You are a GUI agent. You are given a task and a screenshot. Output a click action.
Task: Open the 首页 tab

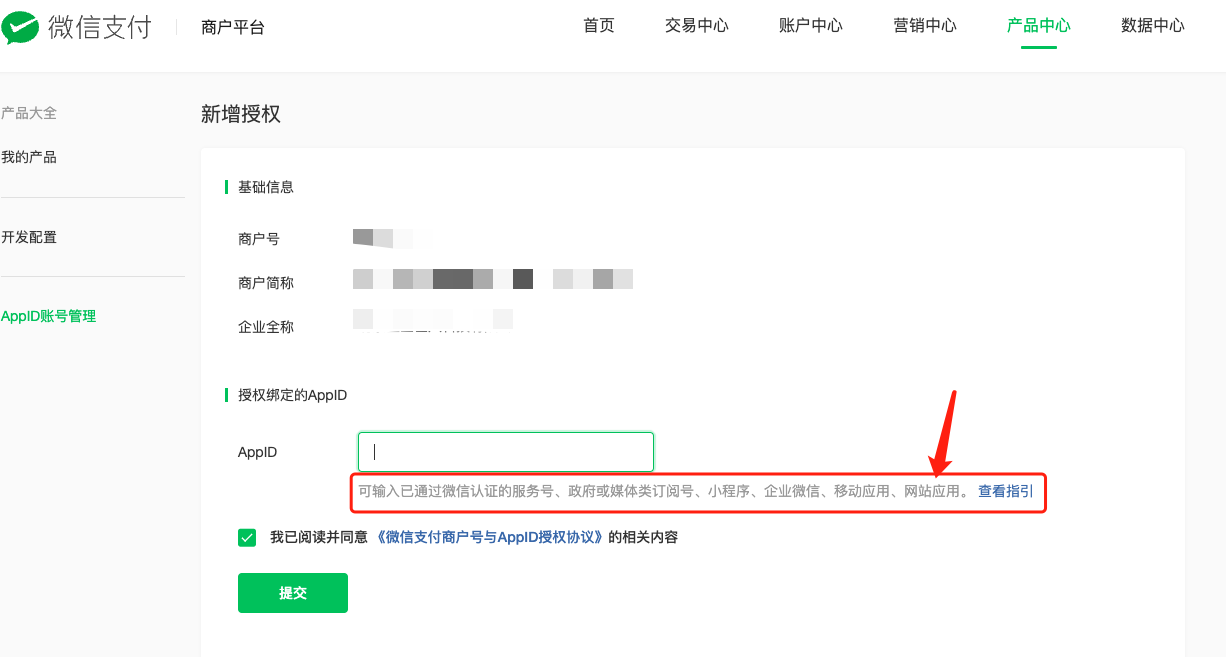click(x=599, y=26)
